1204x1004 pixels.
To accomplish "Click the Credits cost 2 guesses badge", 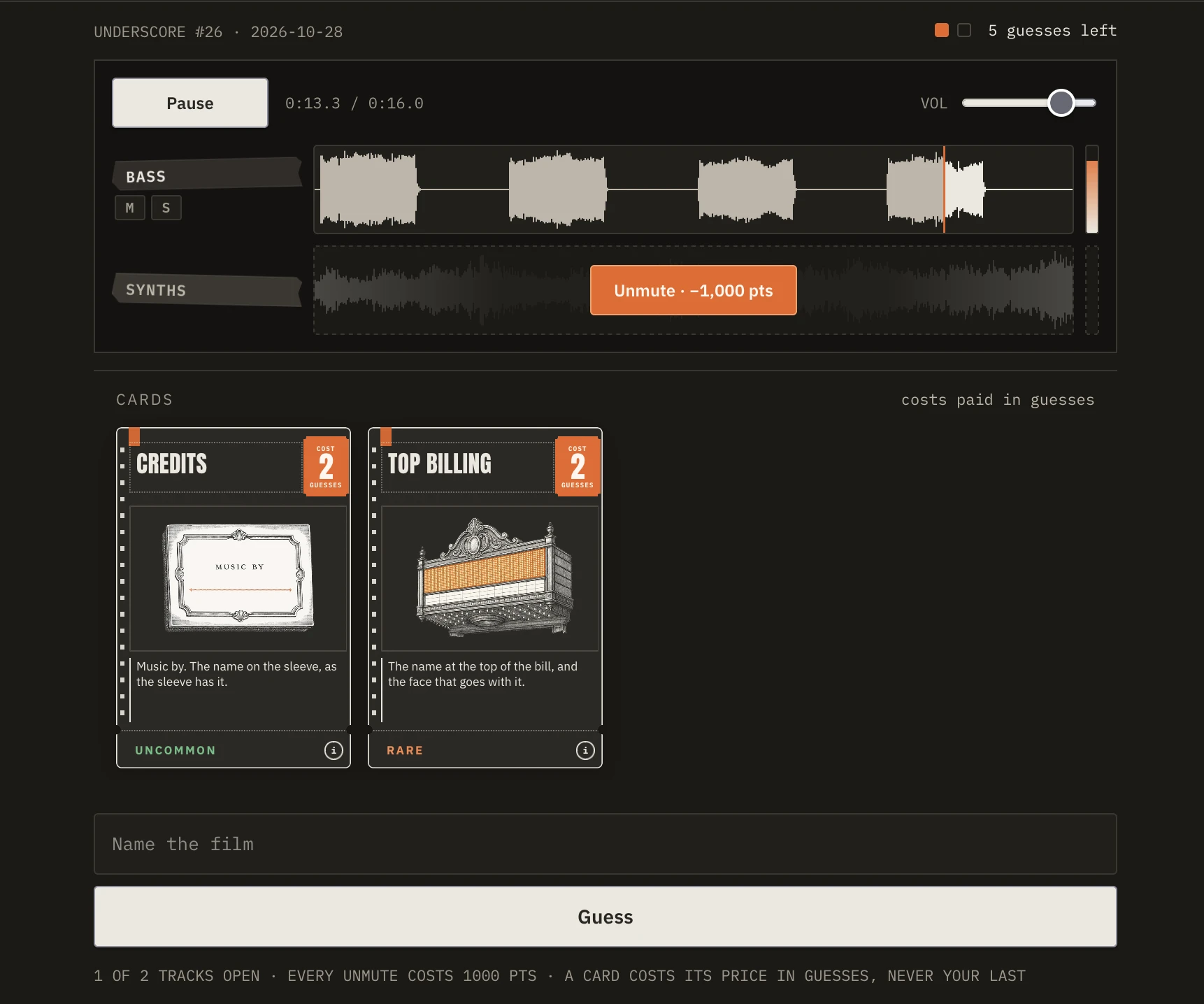I will [326, 466].
